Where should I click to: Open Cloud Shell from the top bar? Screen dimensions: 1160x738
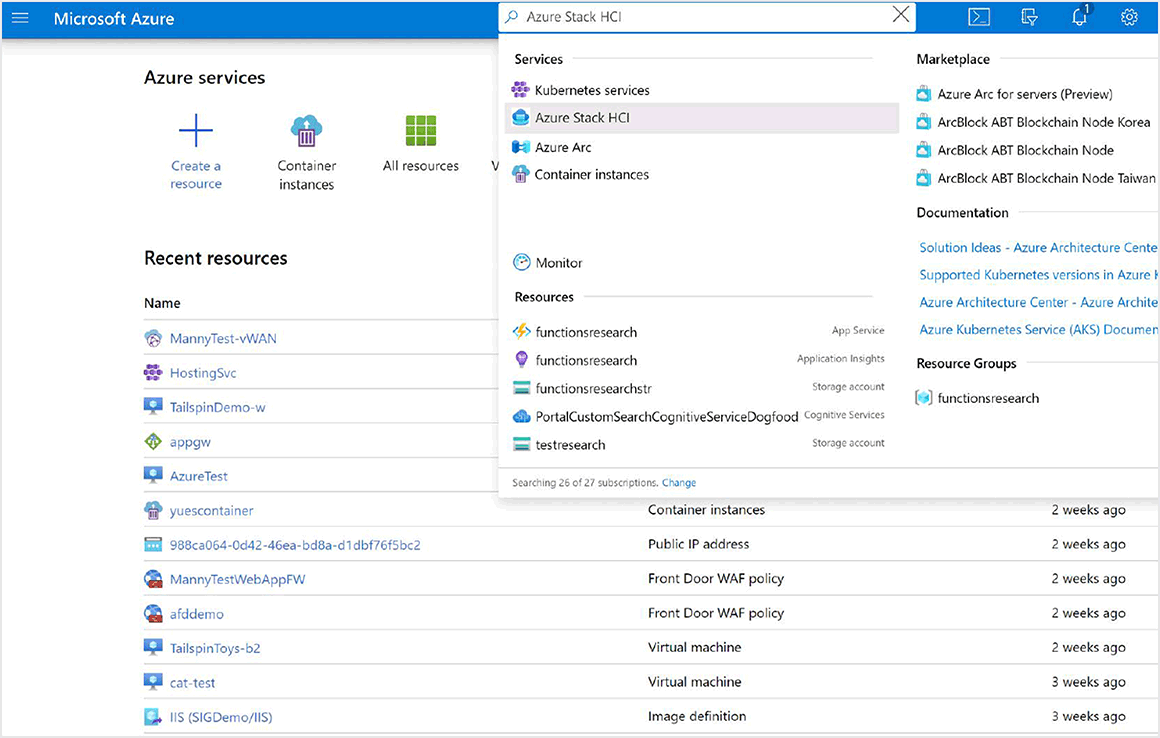(979, 17)
